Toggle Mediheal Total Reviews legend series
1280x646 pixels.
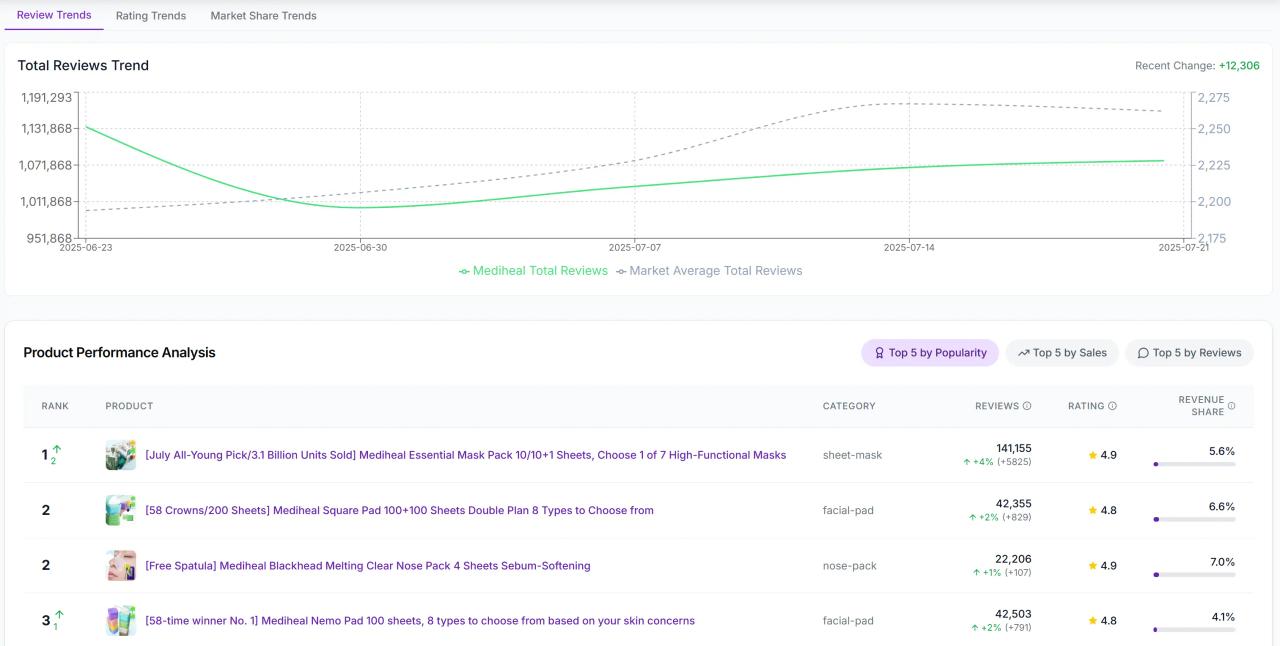click(x=533, y=271)
